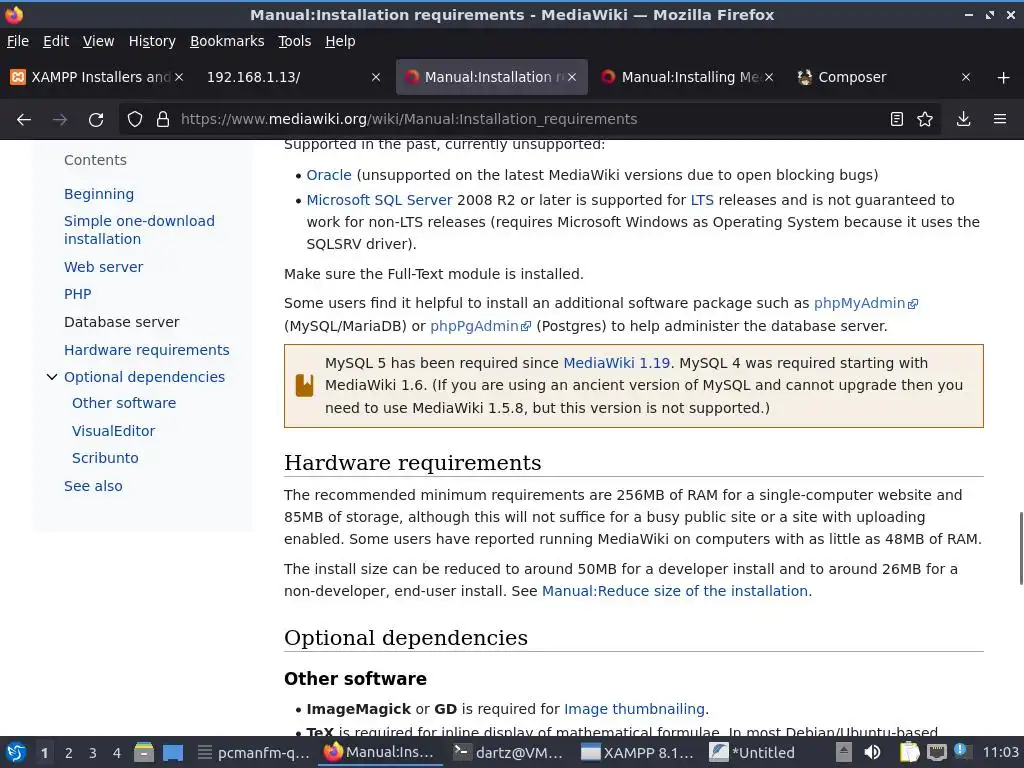Open the View menu
1024x768 pixels.
(98, 41)
